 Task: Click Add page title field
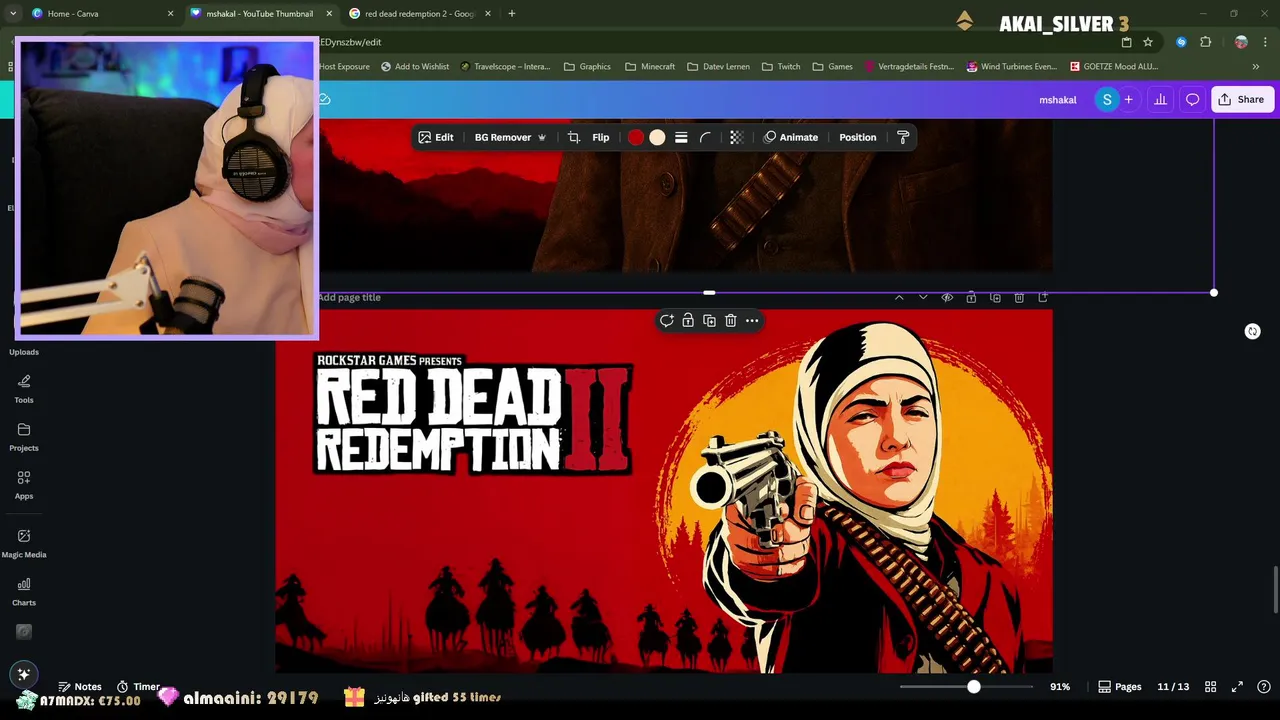(350, 297)
